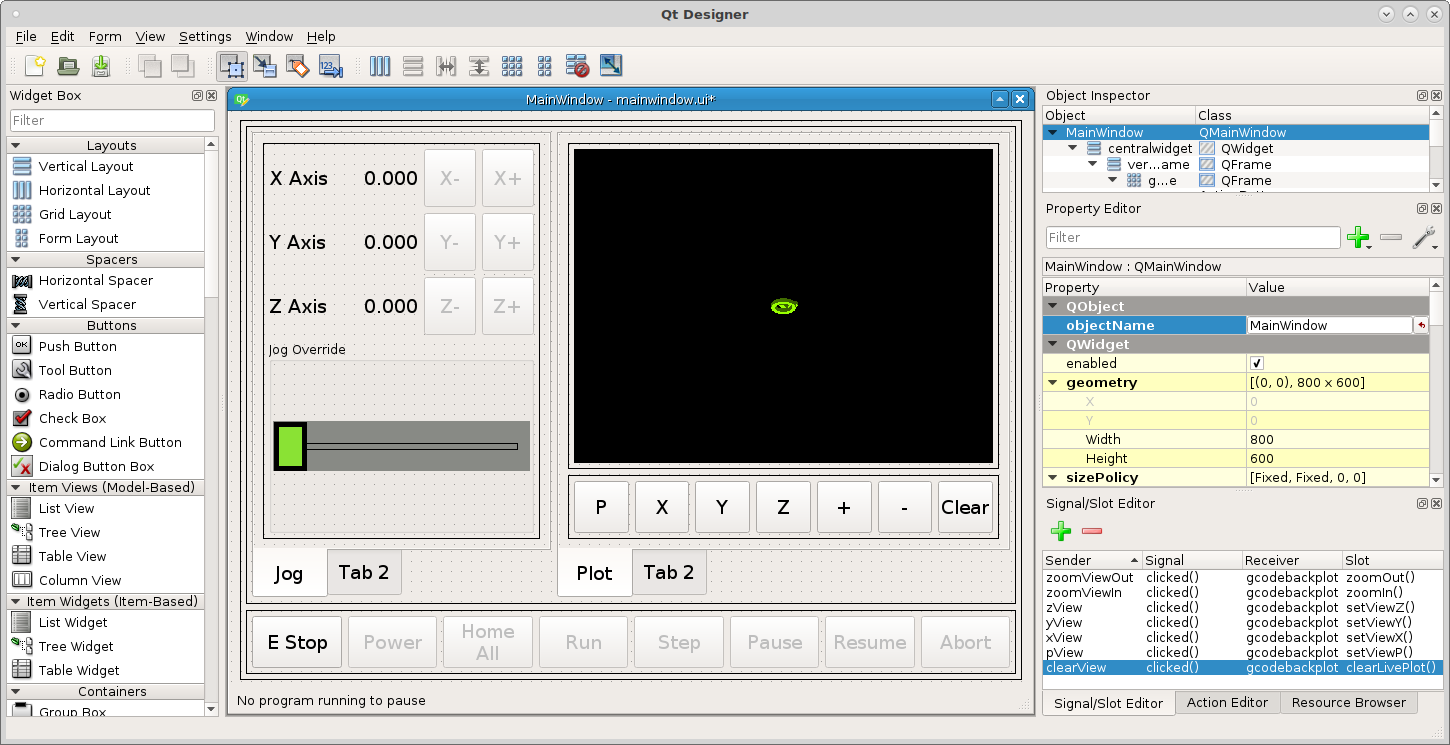Click the Bring to Front toolbar icon
This screenshot has height=745, width=1450.
pos(182,66)
